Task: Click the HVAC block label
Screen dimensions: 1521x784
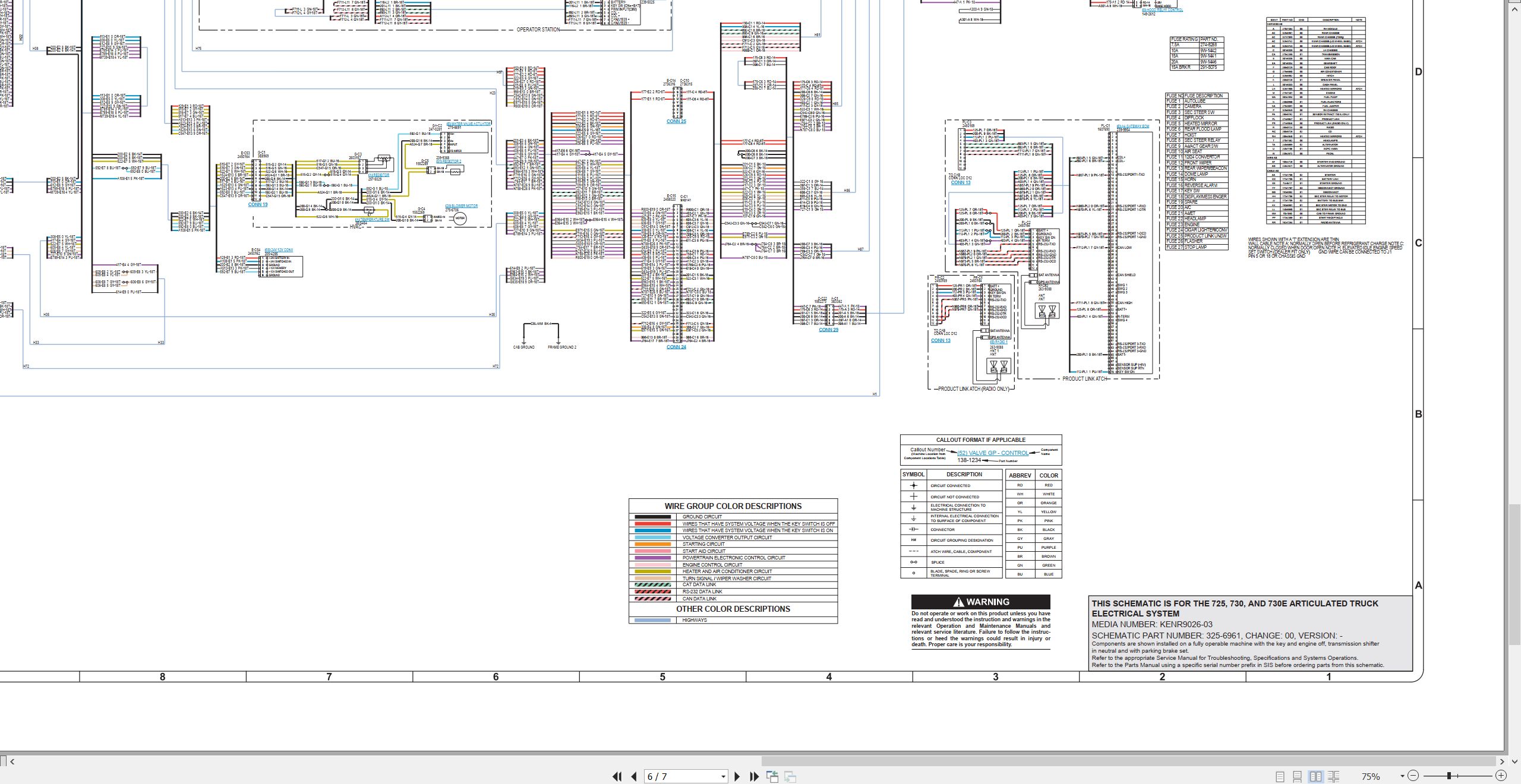Action: [x=356, y=227]
